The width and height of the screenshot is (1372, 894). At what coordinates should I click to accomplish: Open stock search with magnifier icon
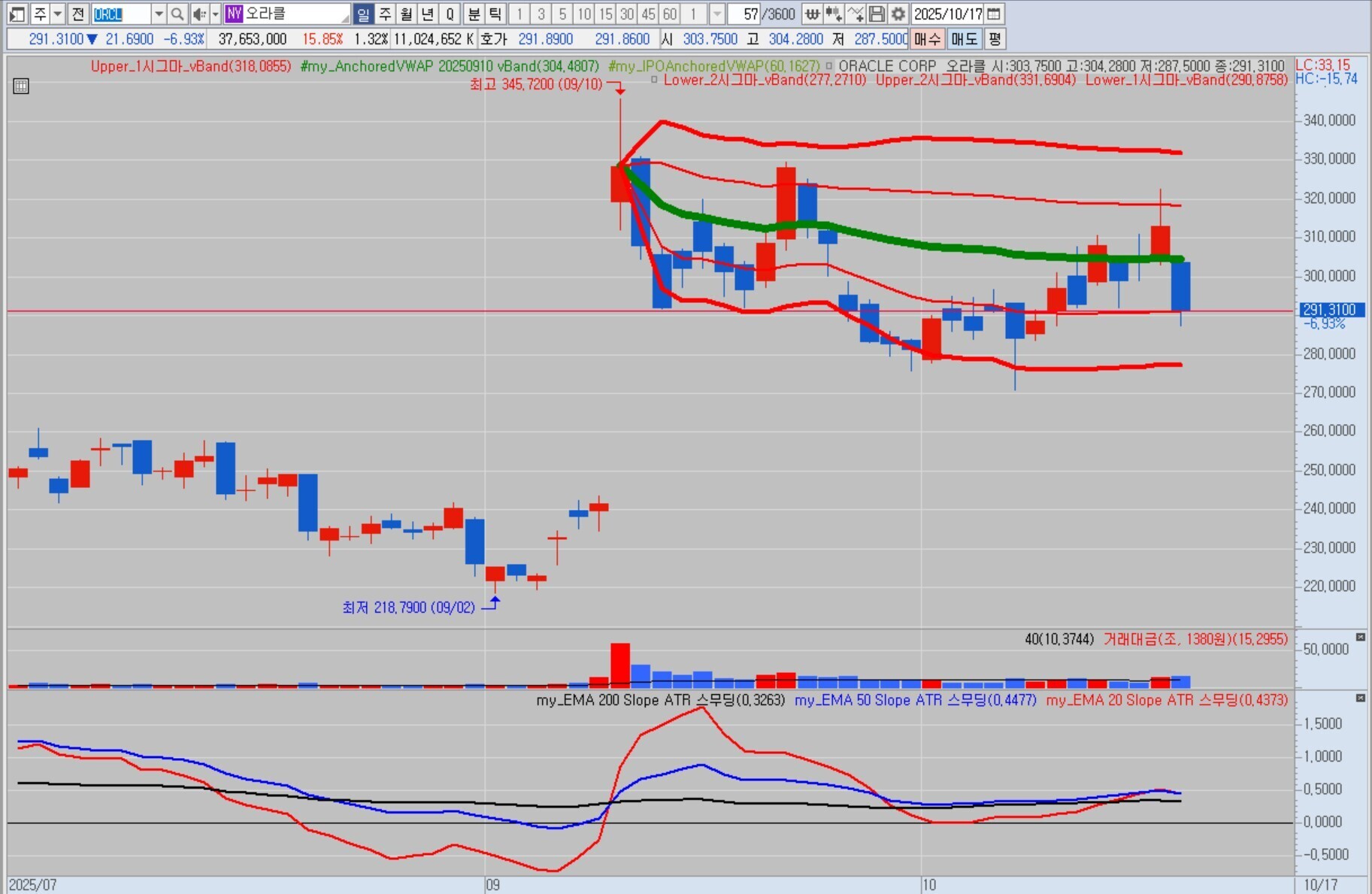click(177, 14)
